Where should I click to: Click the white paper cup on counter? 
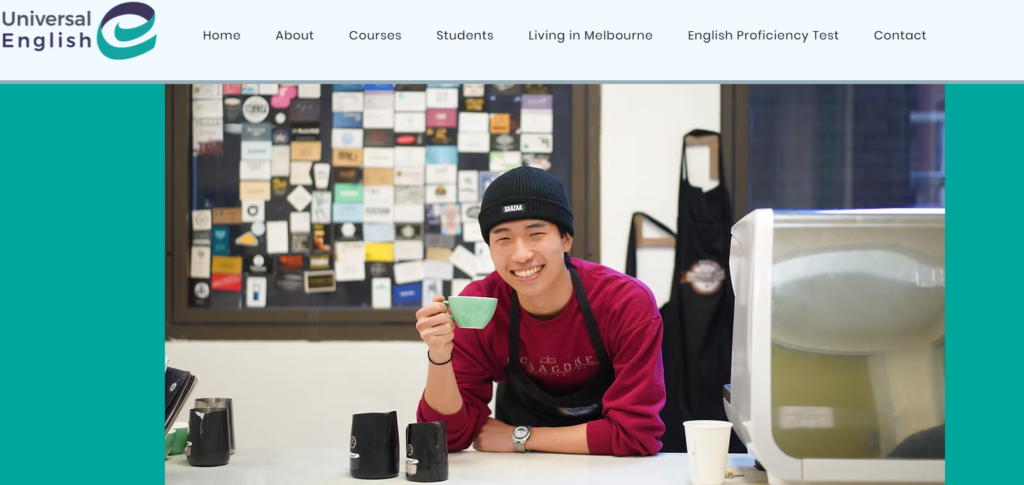707,451
